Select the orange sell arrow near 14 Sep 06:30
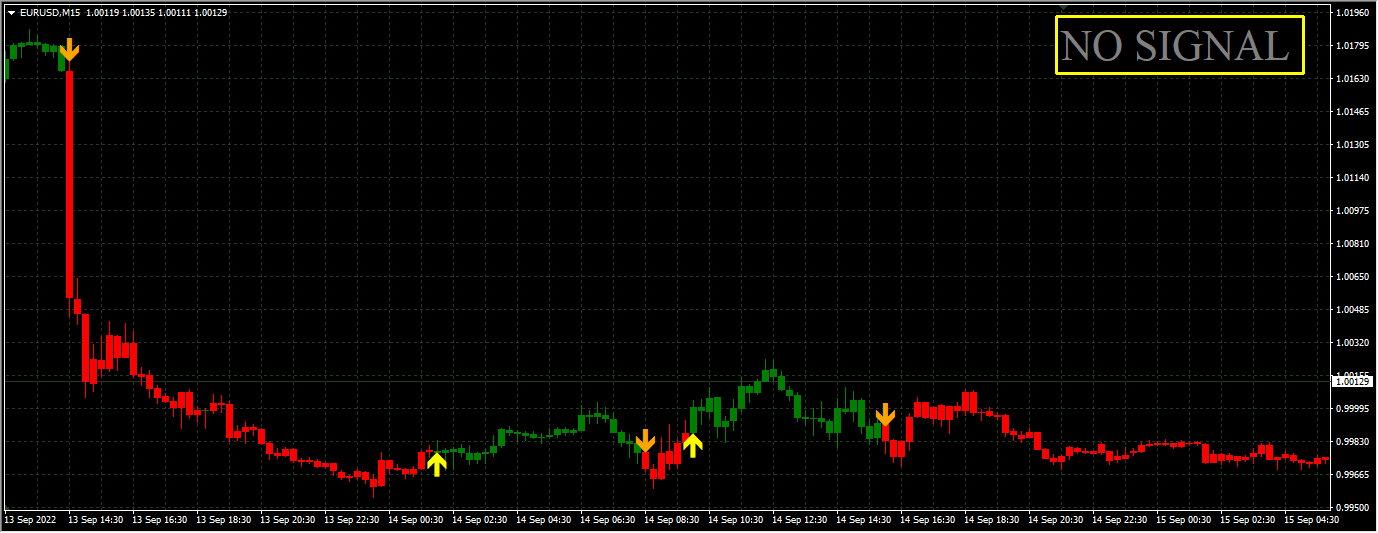This screenshot has height=533, width=1378. click(x=645, y=440)
